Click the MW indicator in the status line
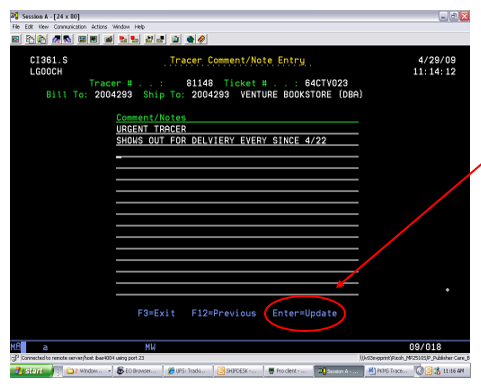This screenshot has height=391, width=481. pos(150,347)
